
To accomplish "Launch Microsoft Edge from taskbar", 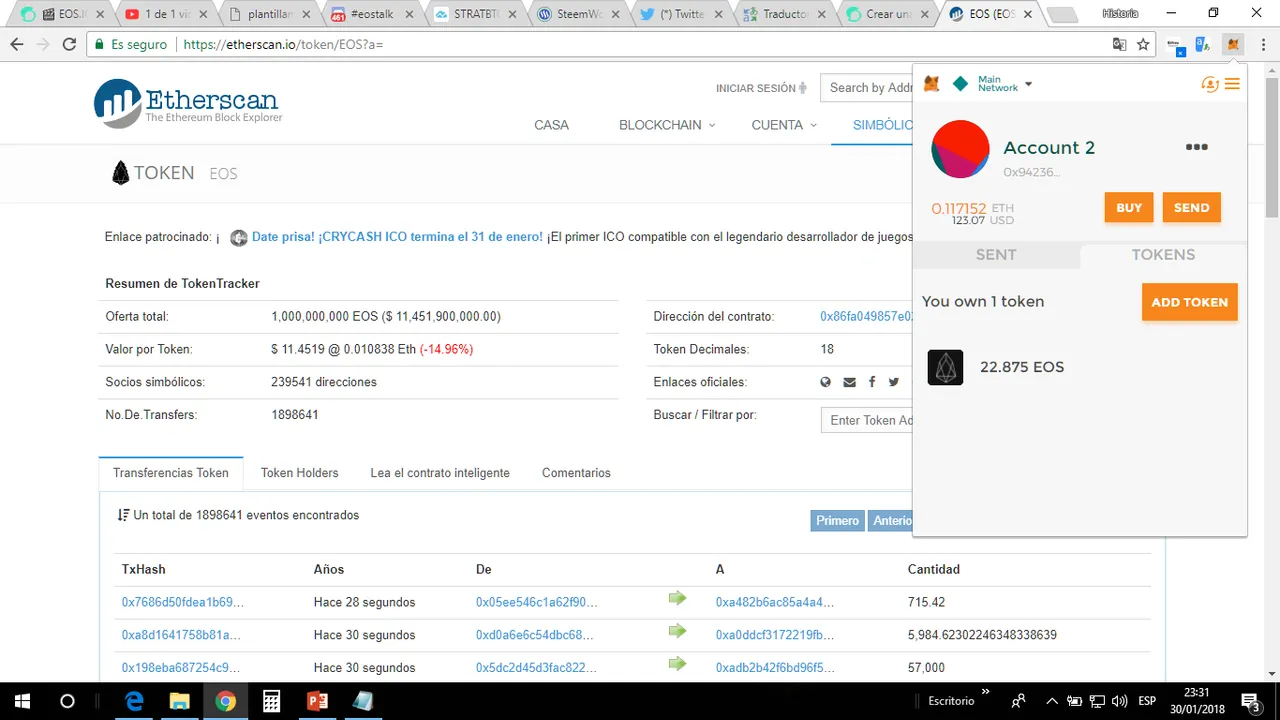I will 134,701.
